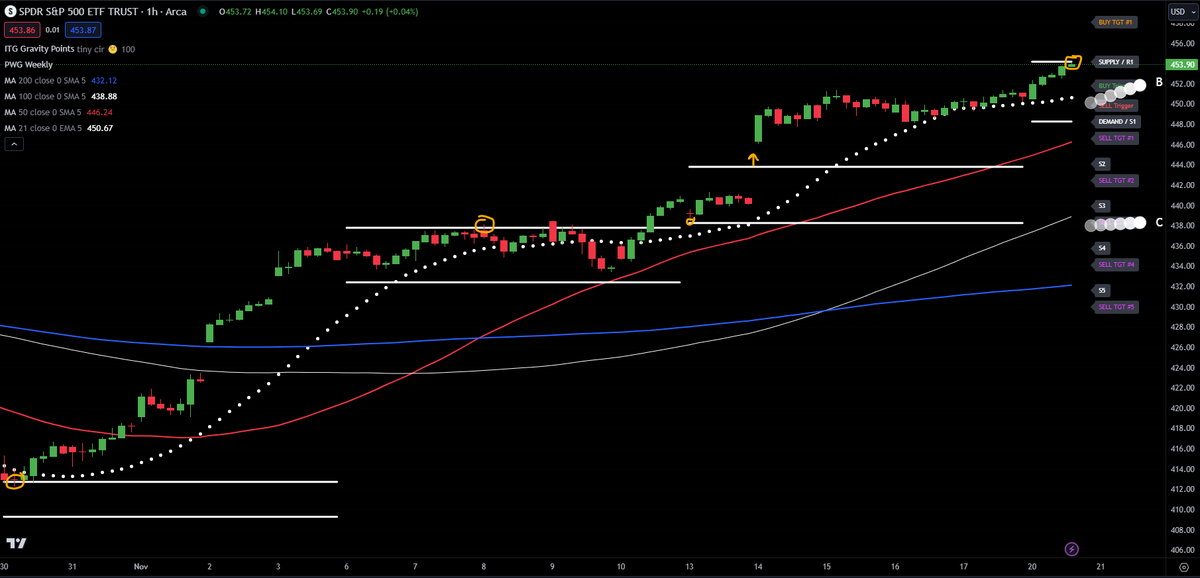
Task: Click the 456.00 price axis label
Action: click(1181, 43)
